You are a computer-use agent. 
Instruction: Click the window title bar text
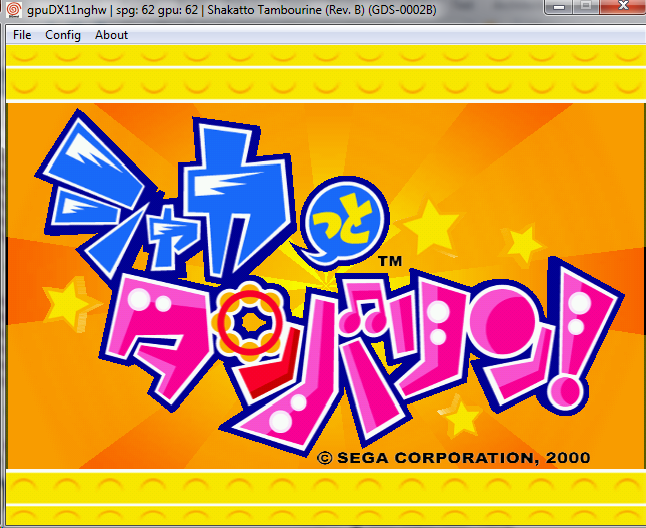pyautogui.click(x=232, y=10)
